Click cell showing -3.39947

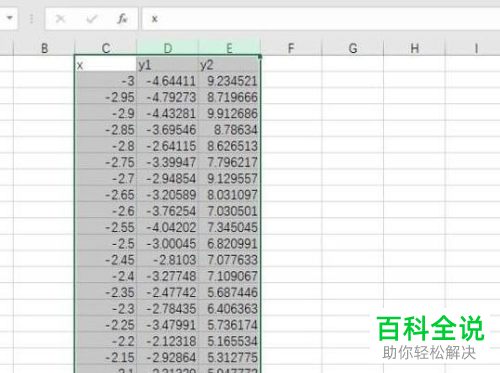click(x=168, y=162)
